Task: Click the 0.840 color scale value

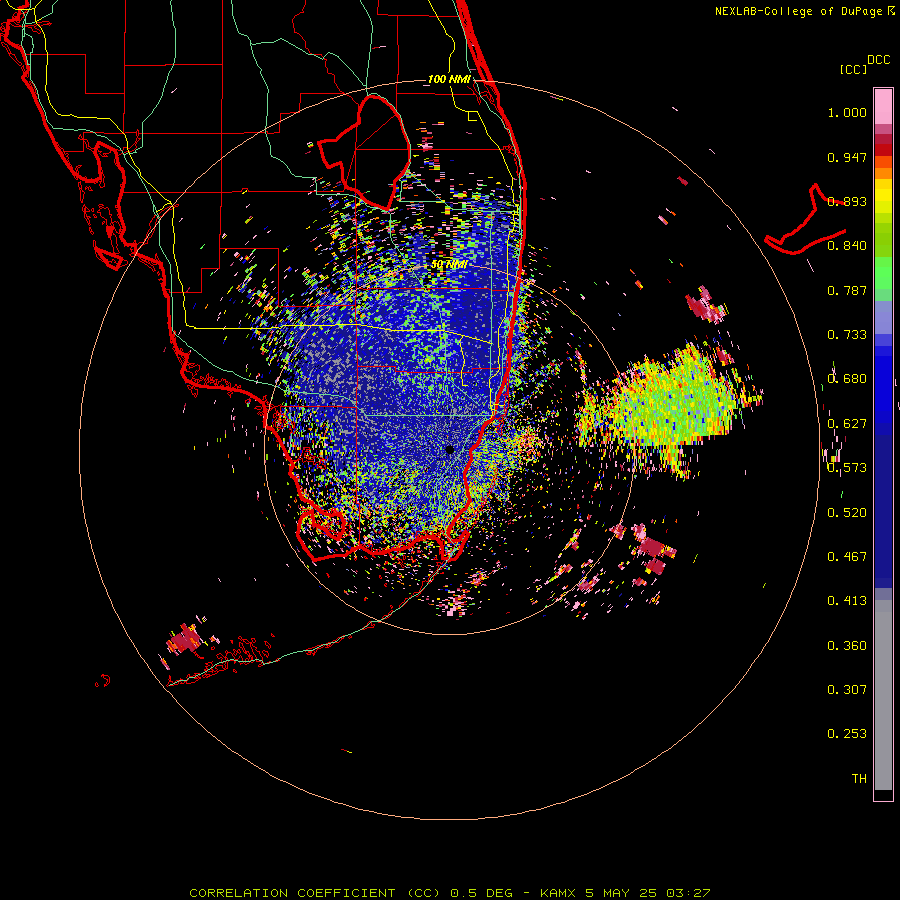Action: [847, 246]
